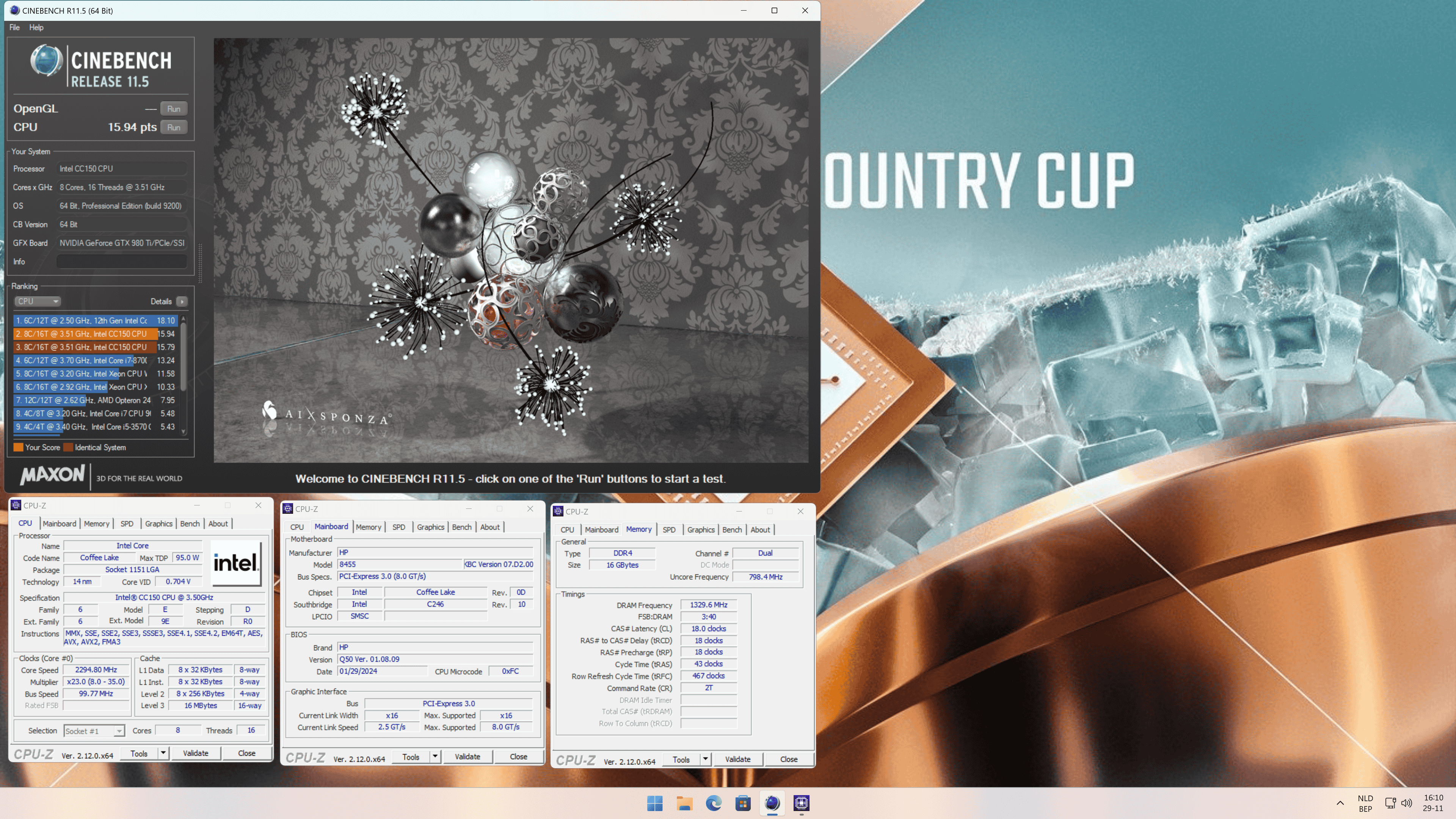The image size is (1456, 819).
Task: Select ranking row AMD Opteron 7.95
Action: (x=96, y=400)
